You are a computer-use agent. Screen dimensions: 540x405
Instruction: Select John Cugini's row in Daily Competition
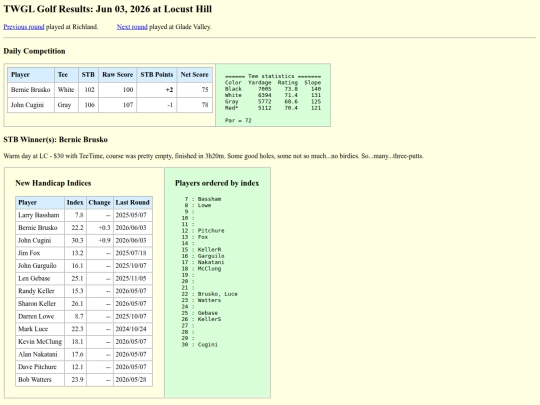[x=110, y=105]
